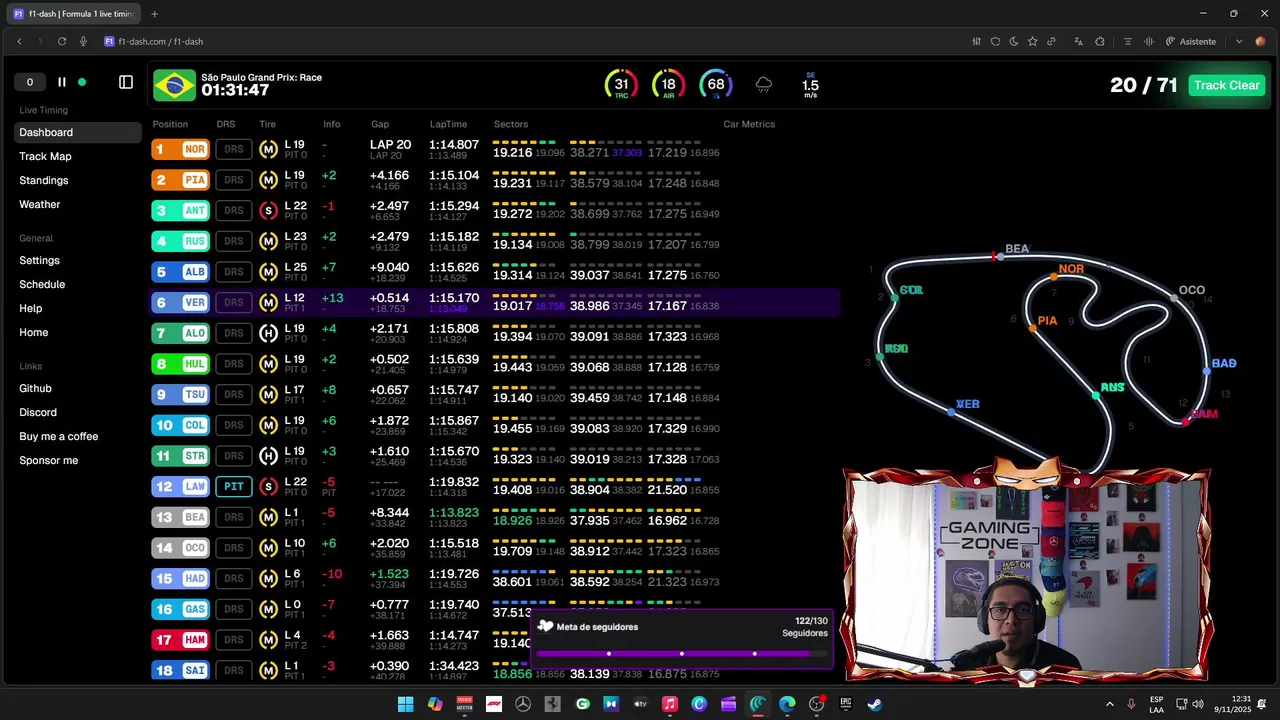Click the DRS indicator in NOR row
Screen dimensions: 1280x720
[234, 149]
